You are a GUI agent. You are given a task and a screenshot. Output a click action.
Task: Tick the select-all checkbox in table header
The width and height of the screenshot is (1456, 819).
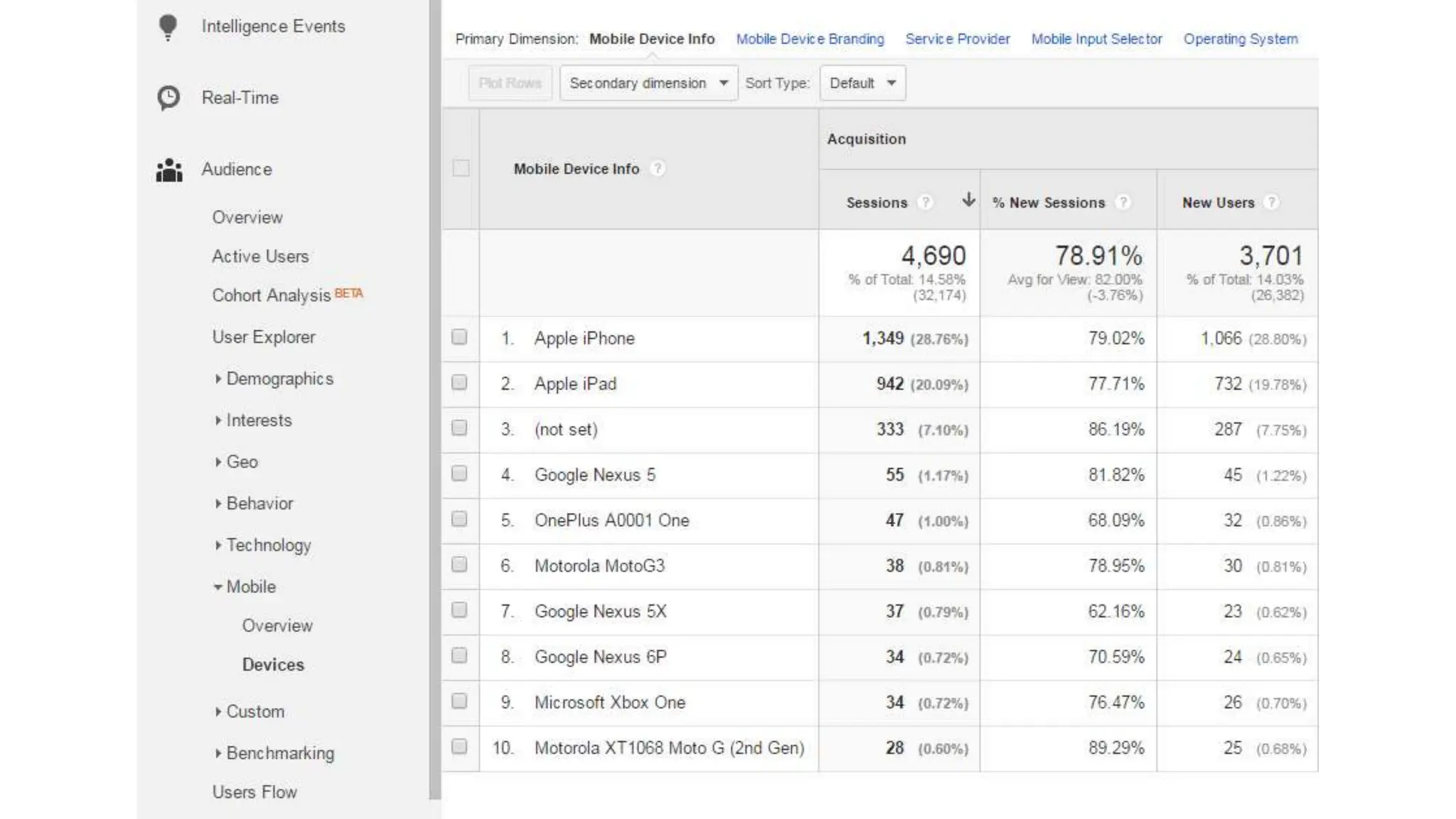tap(461, 168)
